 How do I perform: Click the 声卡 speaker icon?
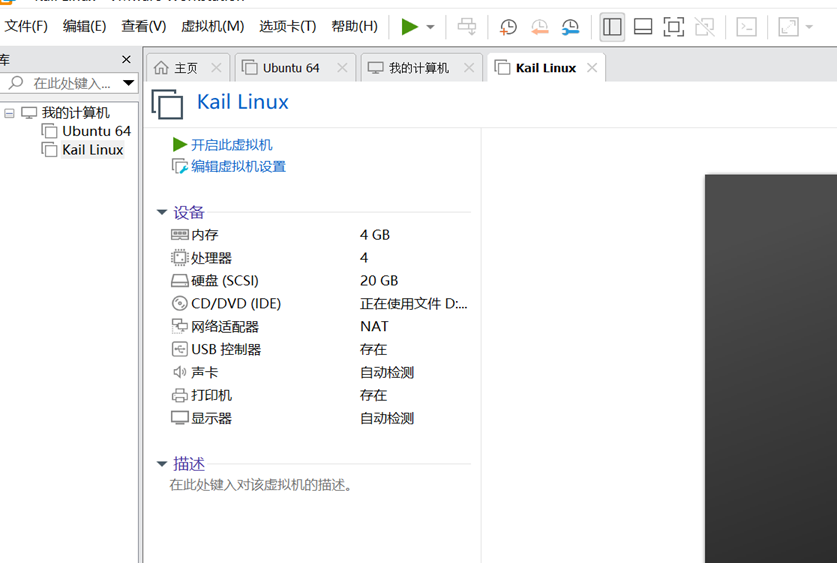180,372
